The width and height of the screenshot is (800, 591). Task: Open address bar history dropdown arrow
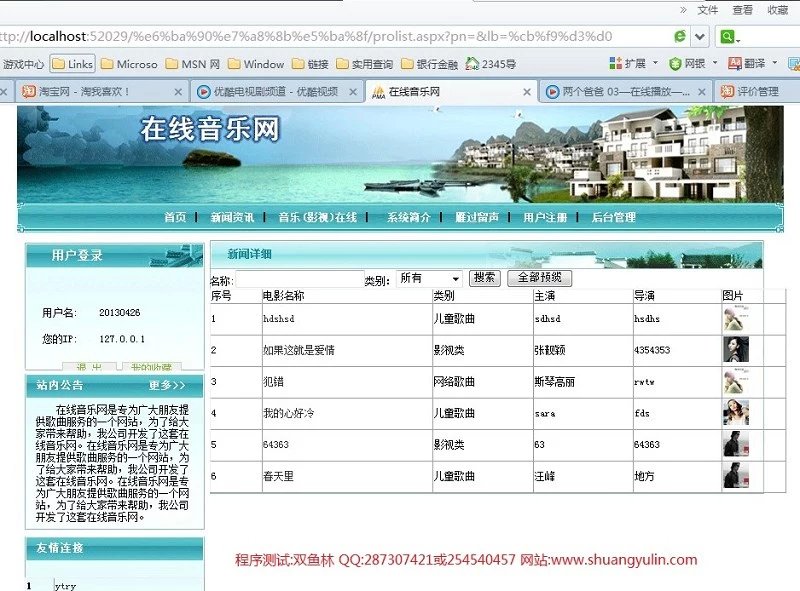tap(701, 37)
